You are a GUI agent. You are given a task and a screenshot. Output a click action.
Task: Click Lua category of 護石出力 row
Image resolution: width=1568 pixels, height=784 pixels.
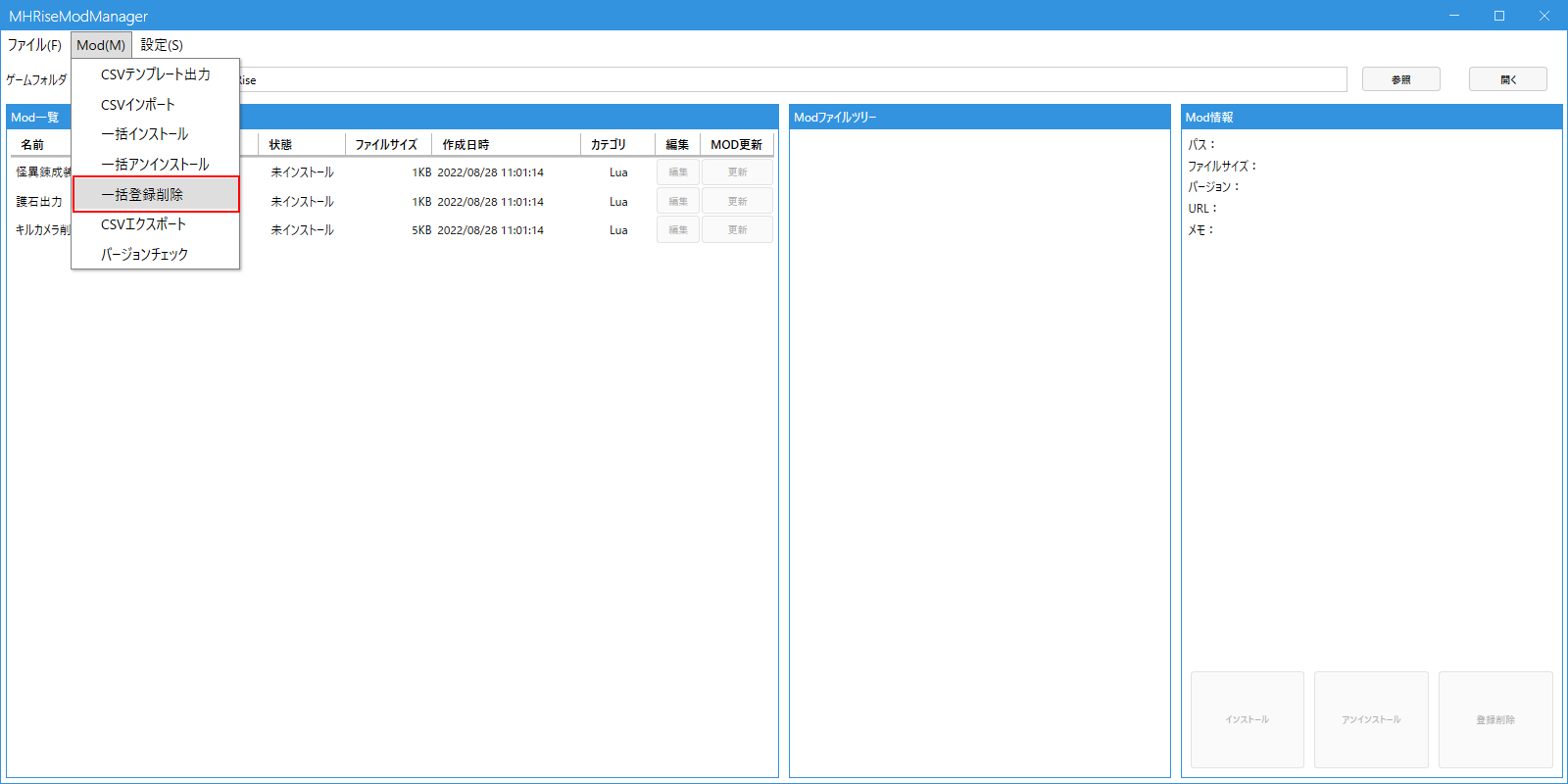pos(618,202)
